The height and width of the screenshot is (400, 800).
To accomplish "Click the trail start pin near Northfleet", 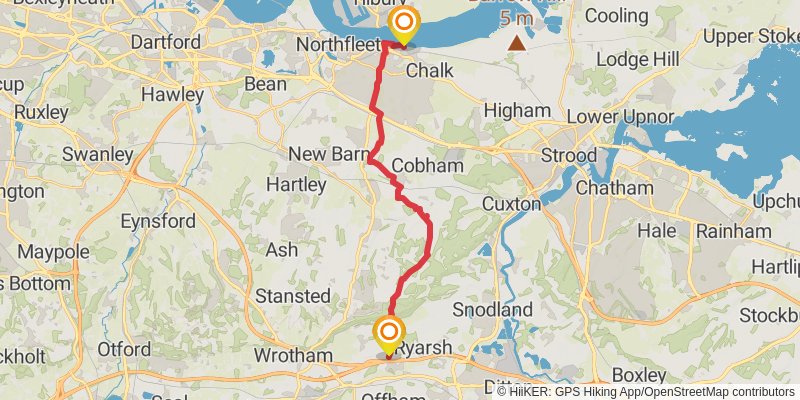I will [404, 26].
